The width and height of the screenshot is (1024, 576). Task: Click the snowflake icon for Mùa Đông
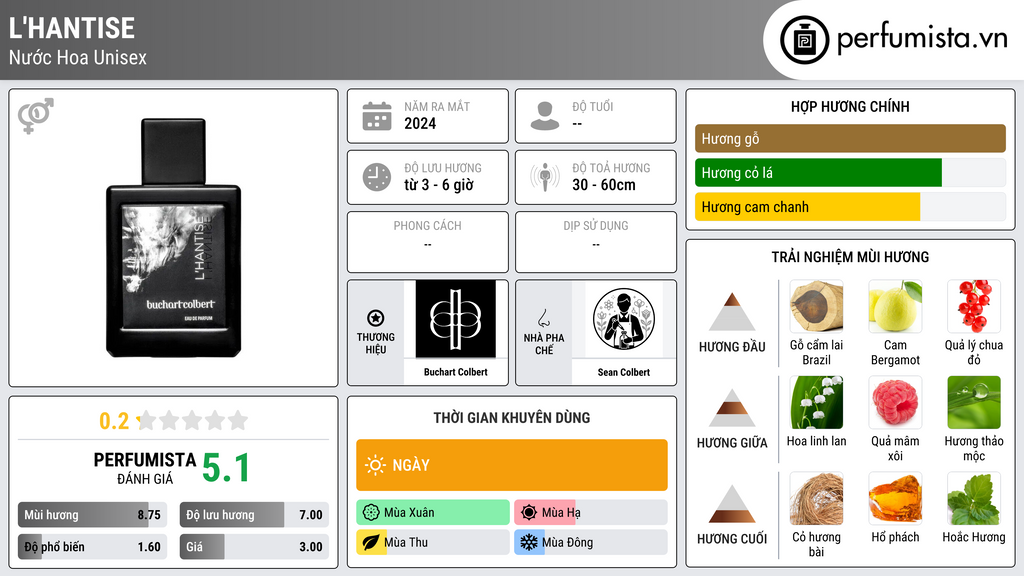pos(529,542)
